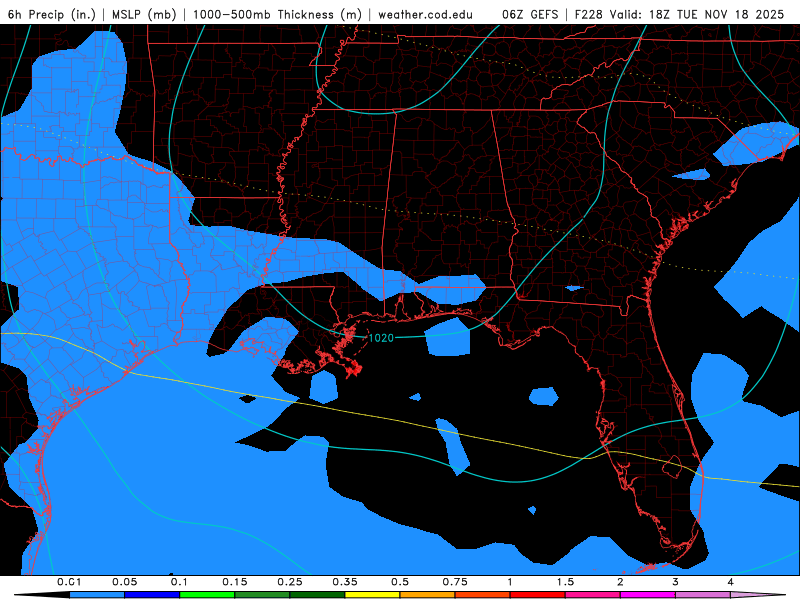Click the '1000-500mb Thickness (m)' label
This screenshot has height=600, width=800.
[x=277, y=14]
